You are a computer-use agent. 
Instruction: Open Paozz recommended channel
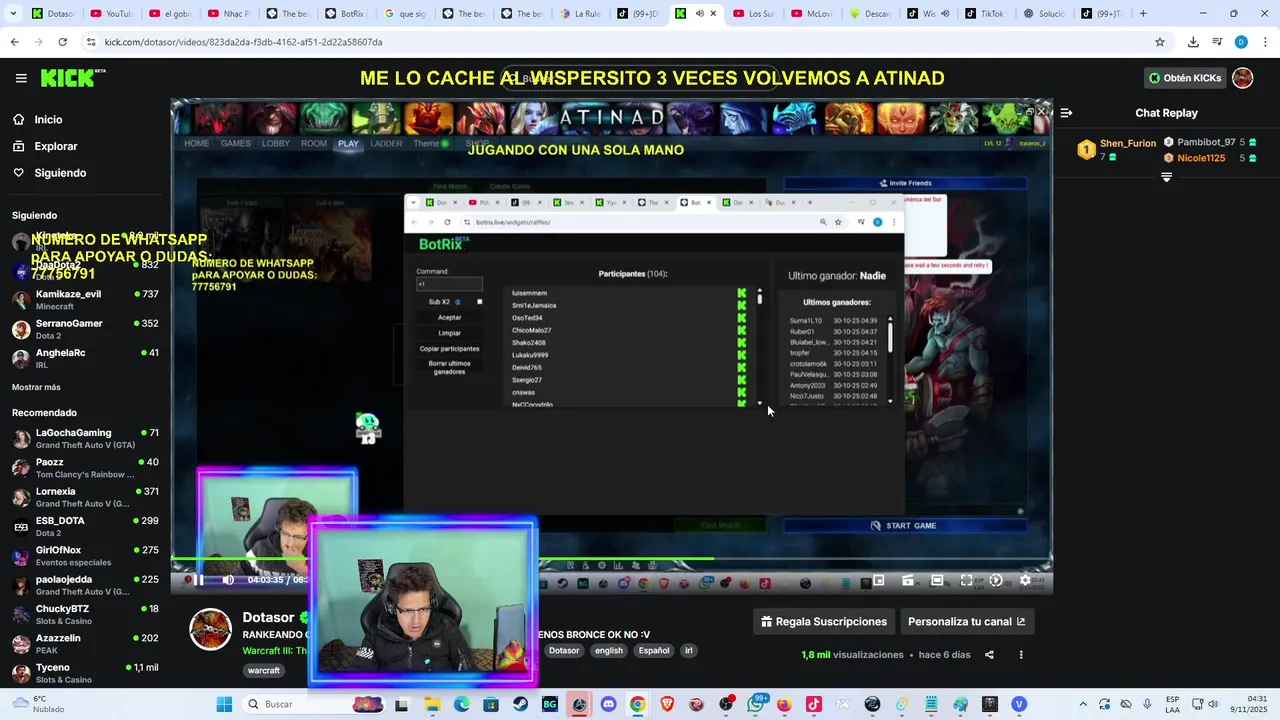[85, 468]
